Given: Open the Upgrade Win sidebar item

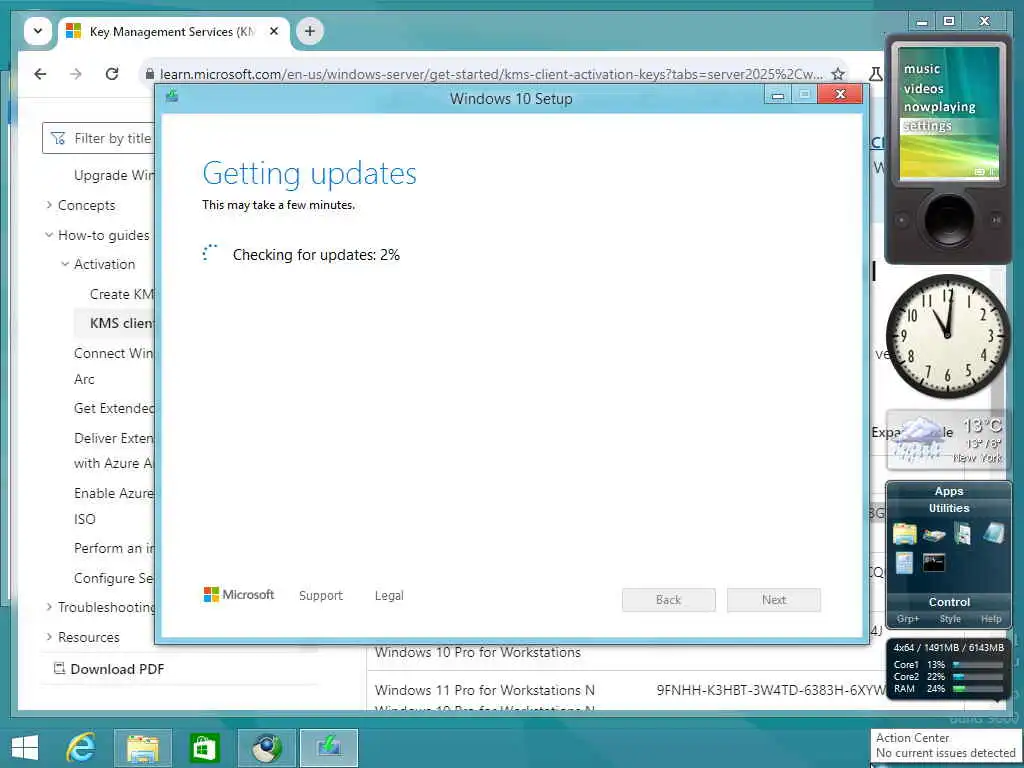Looking at the screenshot, I should point(114,175).
